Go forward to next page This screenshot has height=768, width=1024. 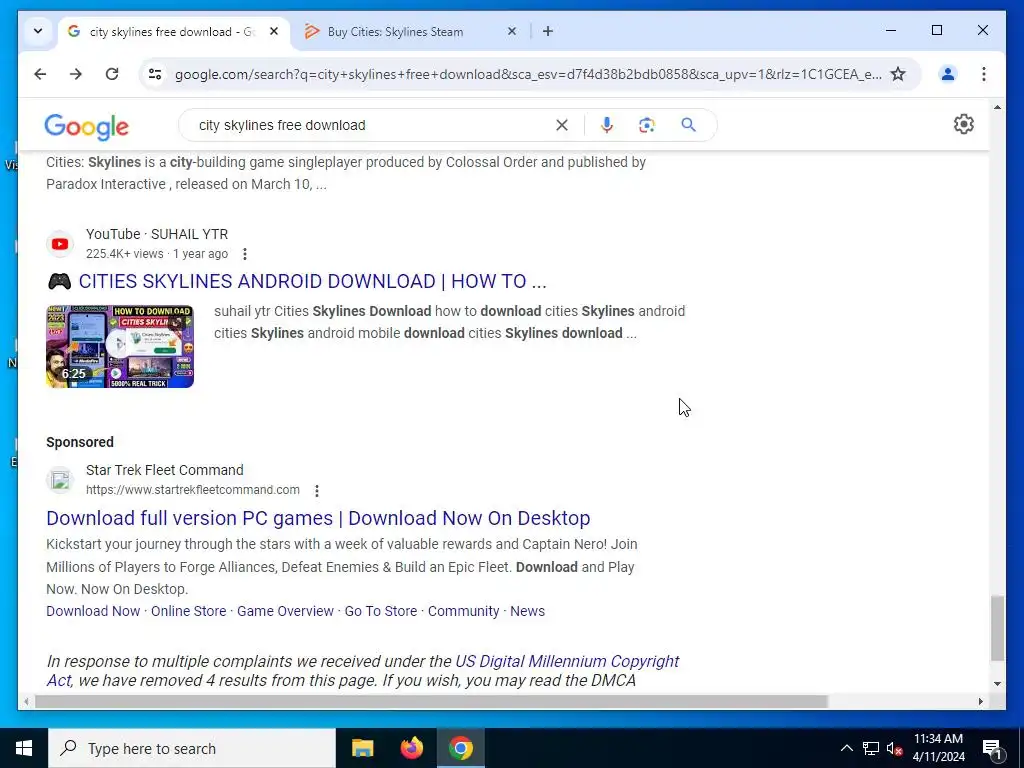[x=76, y=74]
